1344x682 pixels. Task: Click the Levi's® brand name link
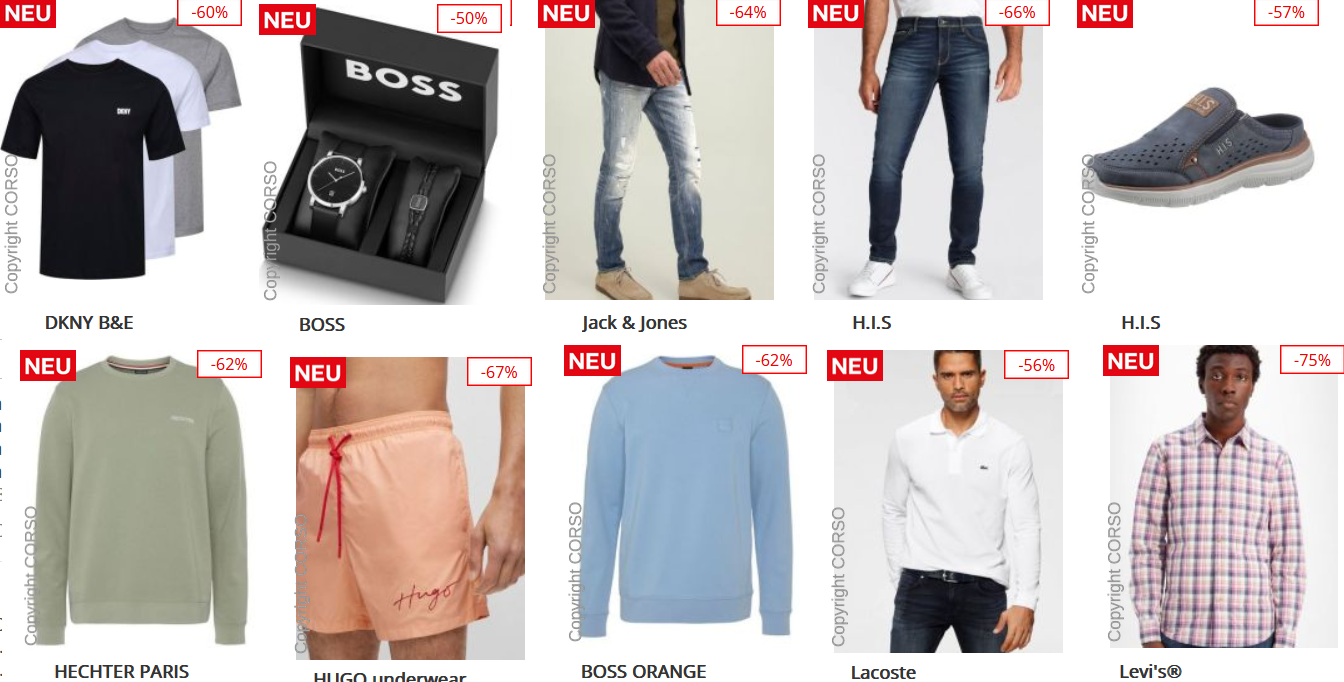[x=1150, y=671]
